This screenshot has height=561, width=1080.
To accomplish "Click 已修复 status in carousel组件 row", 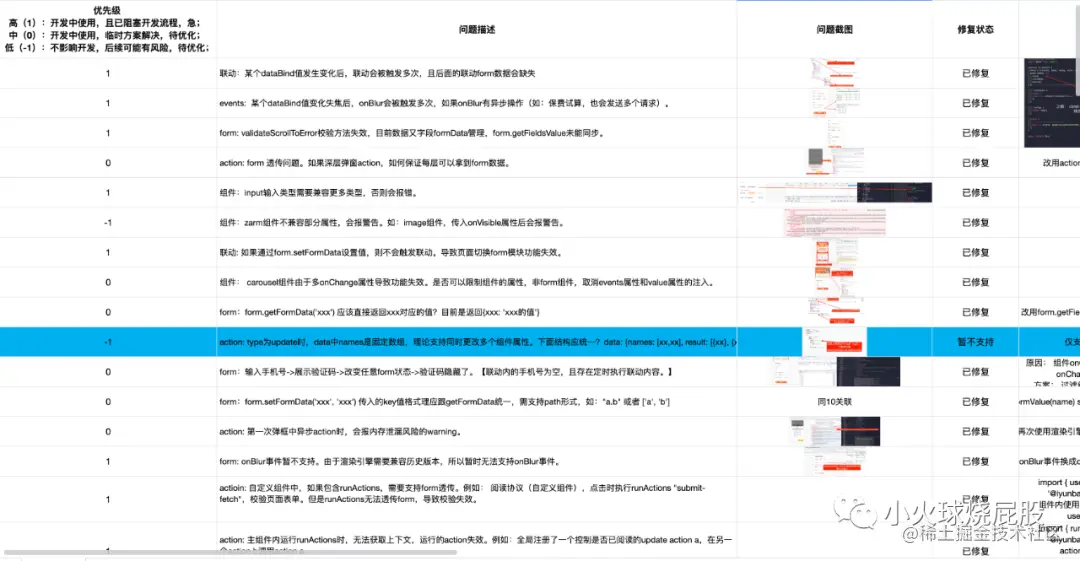I will click(x=975, y=282).
